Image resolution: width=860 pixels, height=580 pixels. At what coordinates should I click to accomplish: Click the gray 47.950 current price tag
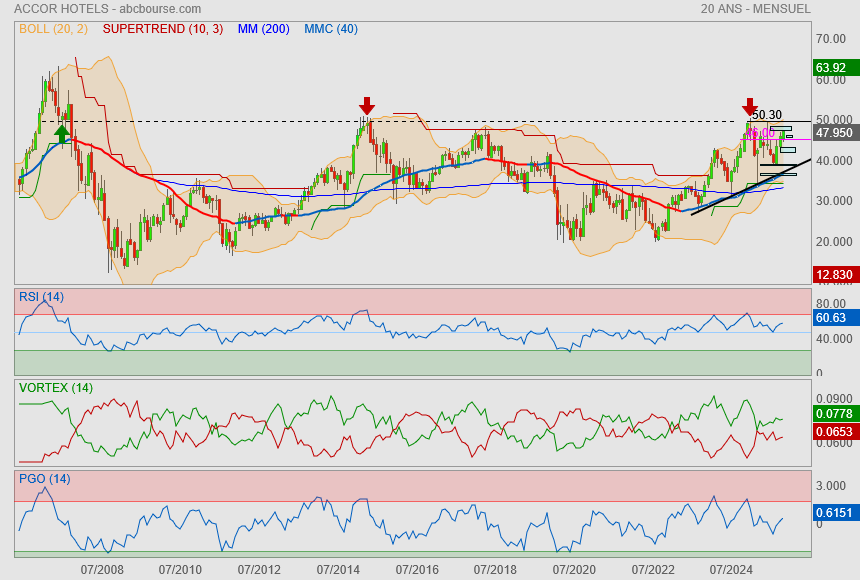click(x=832, y=132)
